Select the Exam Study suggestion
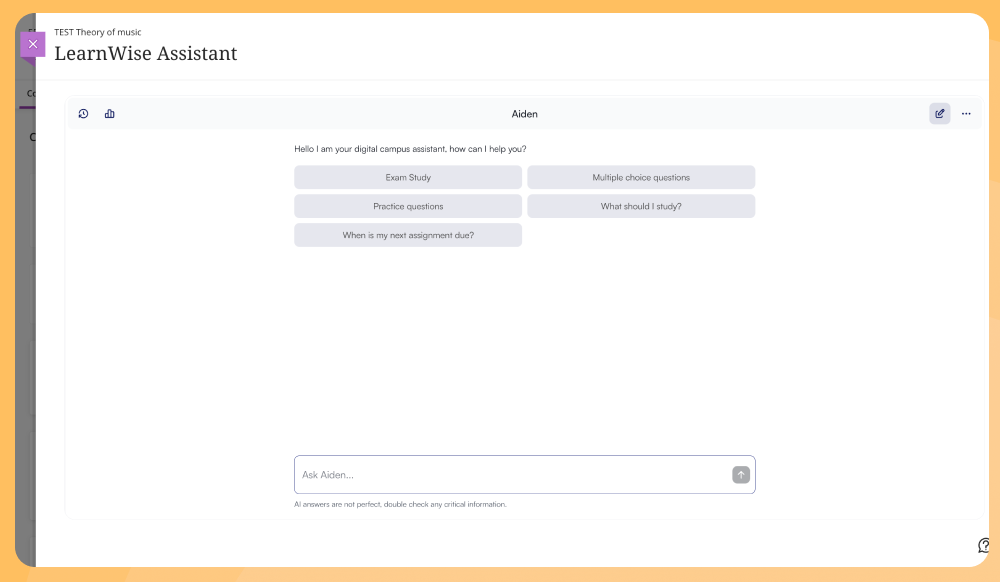 click(x=408, y=178)
